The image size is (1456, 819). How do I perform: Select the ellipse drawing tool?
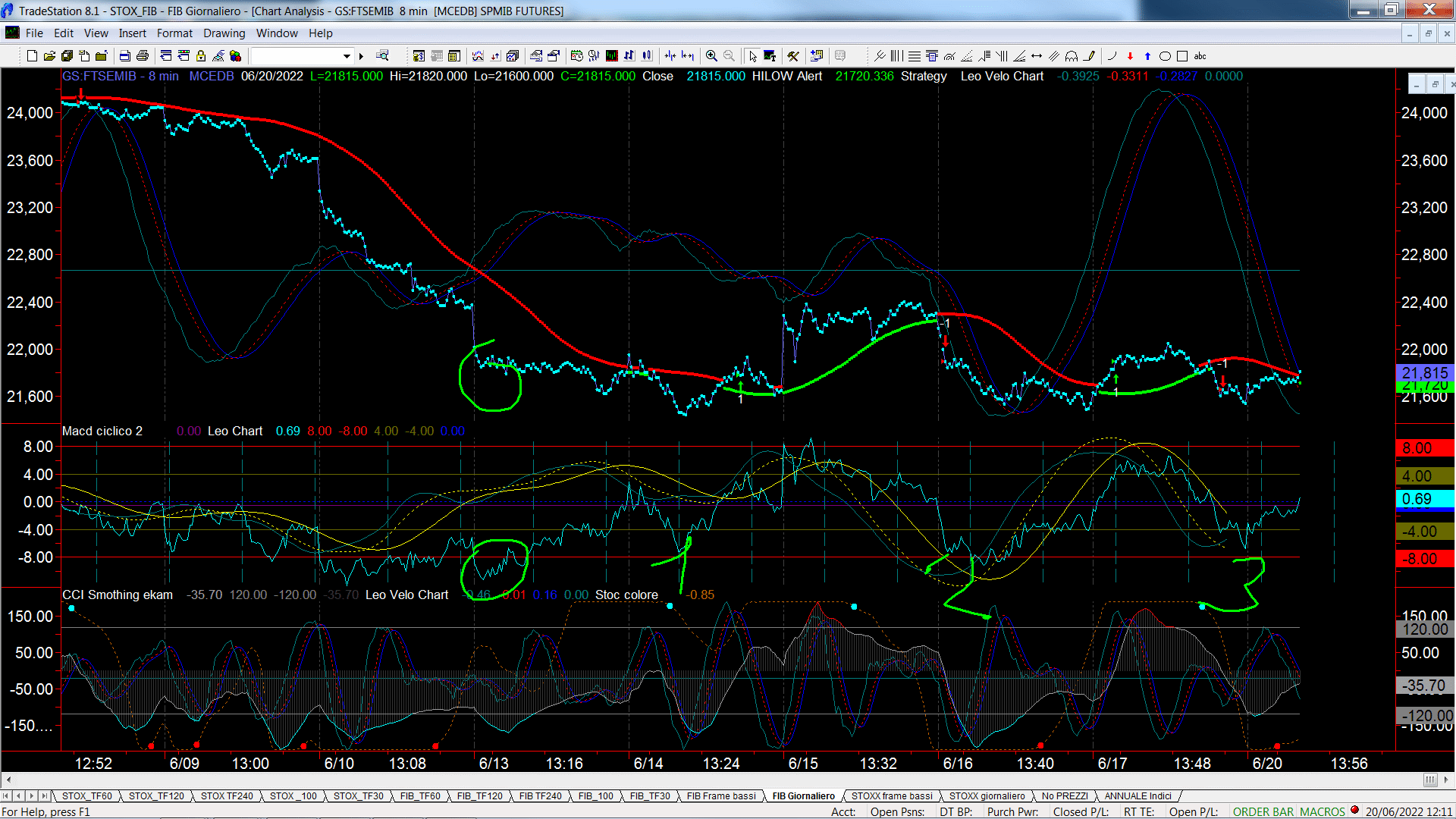tap(1165, 56)
